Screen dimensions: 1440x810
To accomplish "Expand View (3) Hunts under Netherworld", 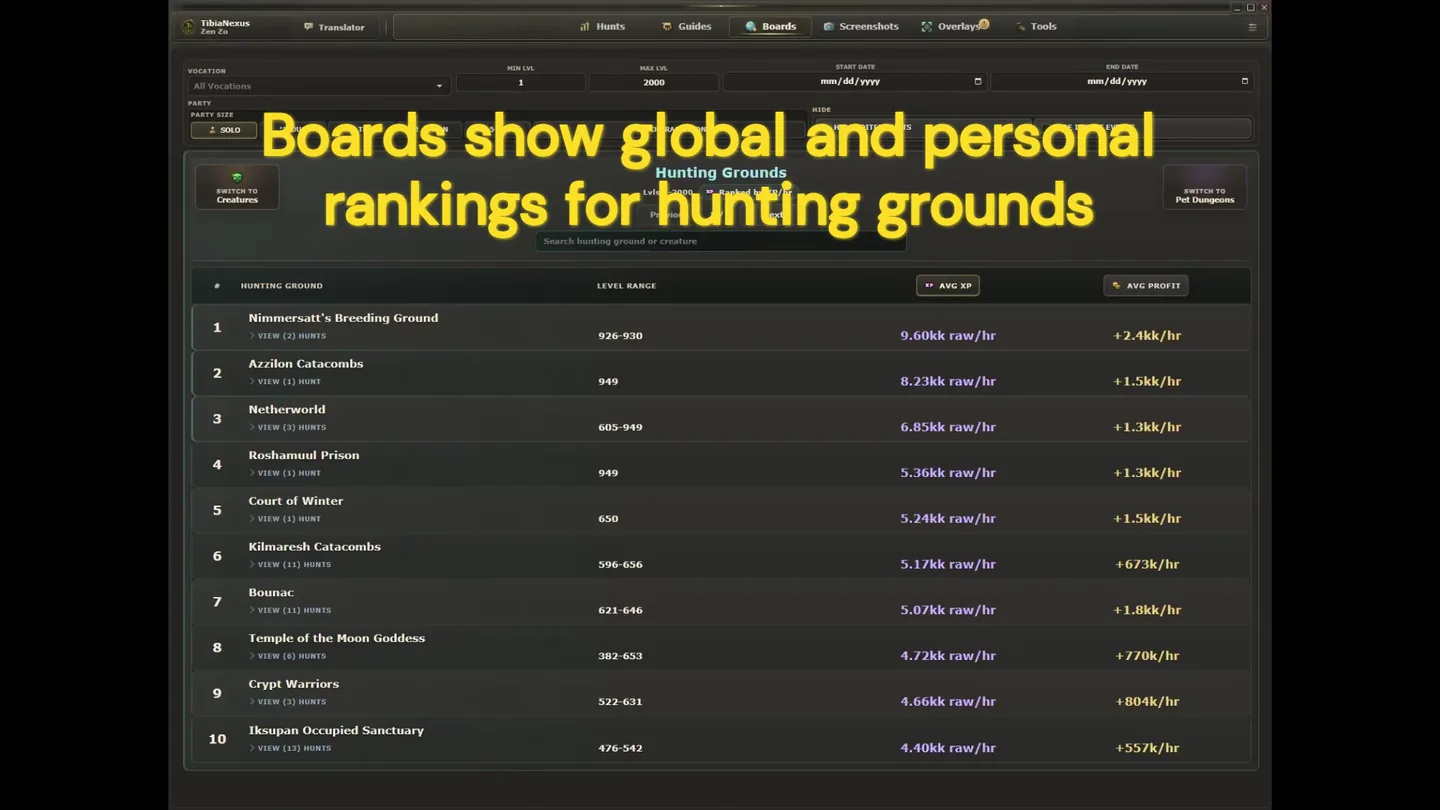I will coord(288,428).
